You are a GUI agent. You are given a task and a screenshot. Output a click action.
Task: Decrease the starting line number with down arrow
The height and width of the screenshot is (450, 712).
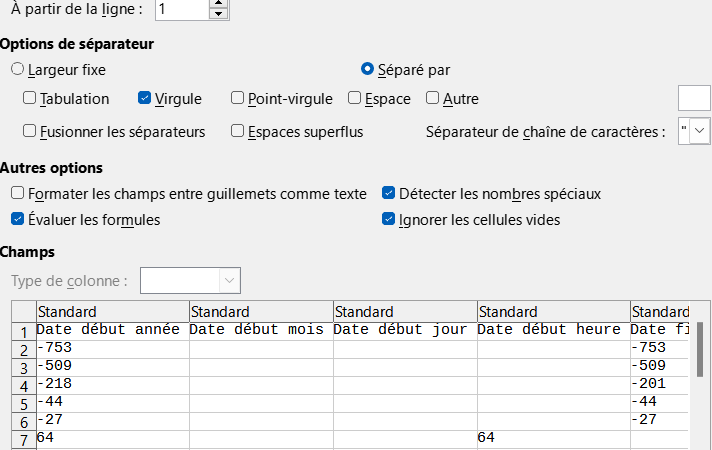(218, 14)
